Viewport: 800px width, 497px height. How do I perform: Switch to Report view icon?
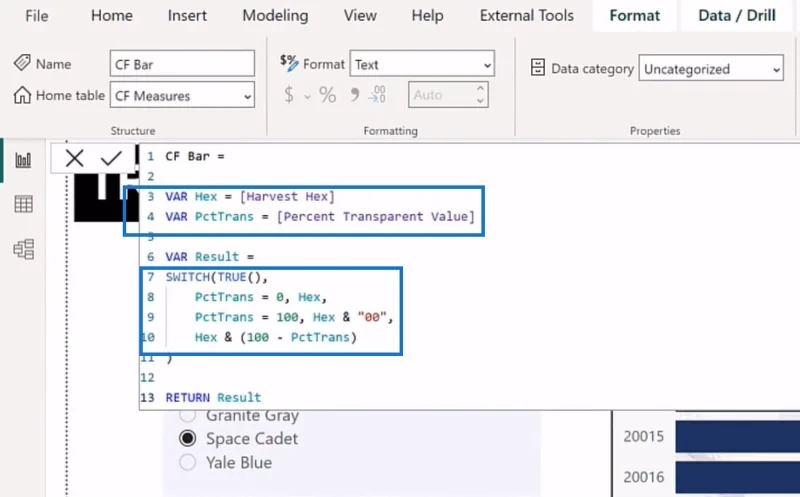[x=23, y=160]
